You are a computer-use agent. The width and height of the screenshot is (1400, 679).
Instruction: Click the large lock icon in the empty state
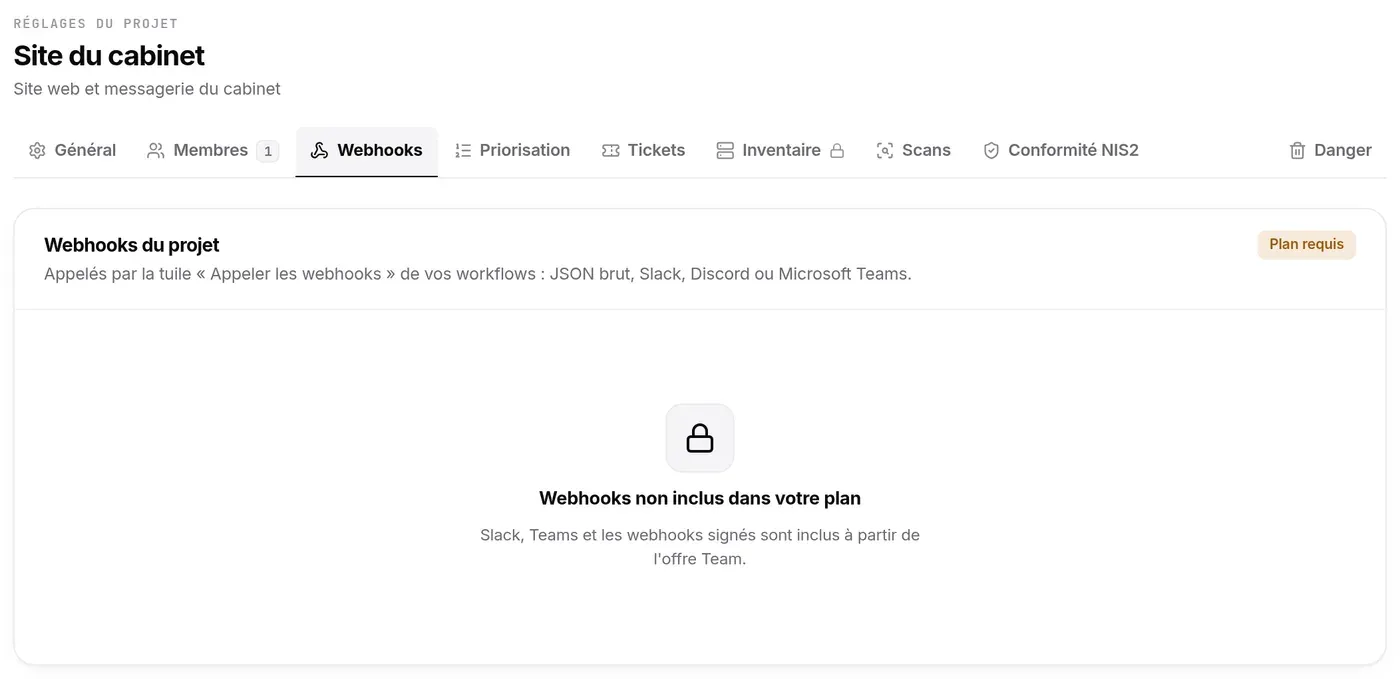click(x=700, y=438)
